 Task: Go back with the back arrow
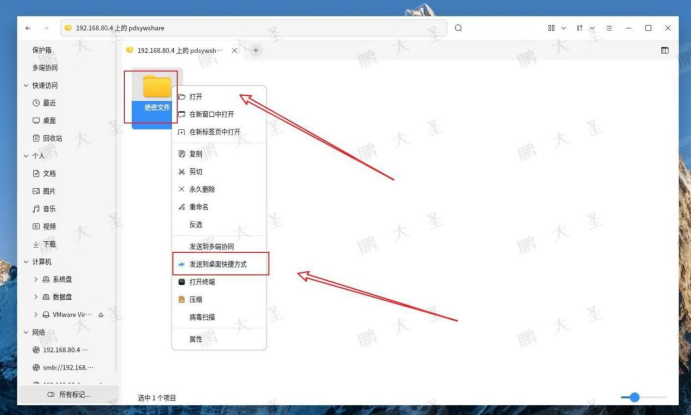pyautogui.click(x=28, y=28)
